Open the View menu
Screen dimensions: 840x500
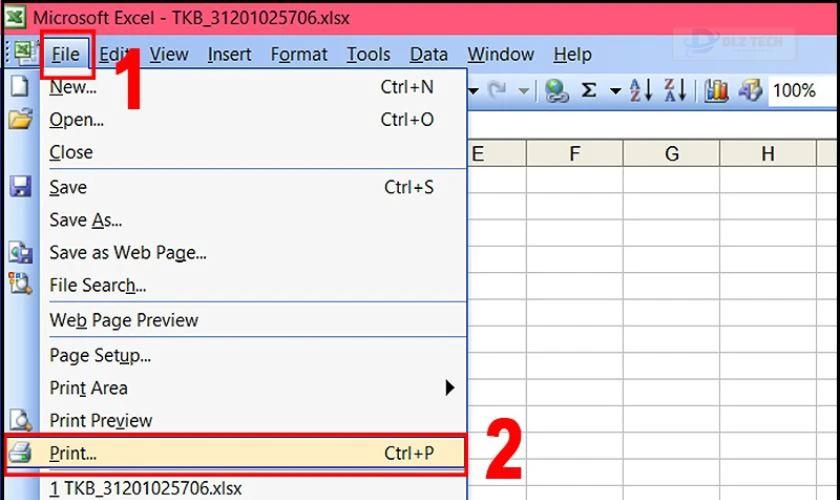[169, 54]
